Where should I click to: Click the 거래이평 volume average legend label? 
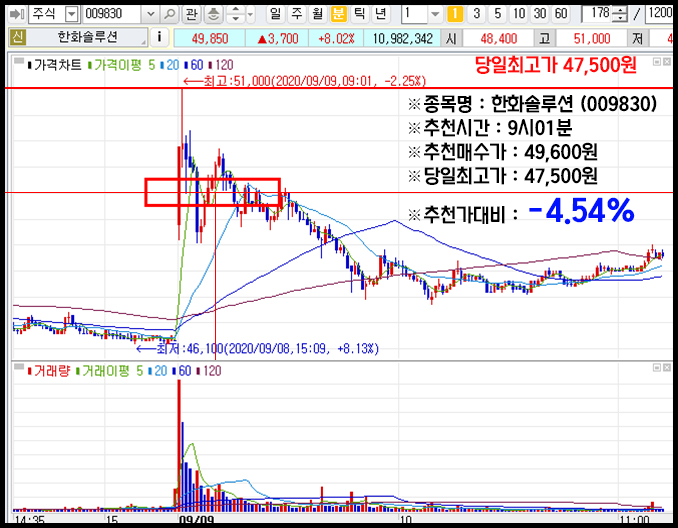click(102, 371)
